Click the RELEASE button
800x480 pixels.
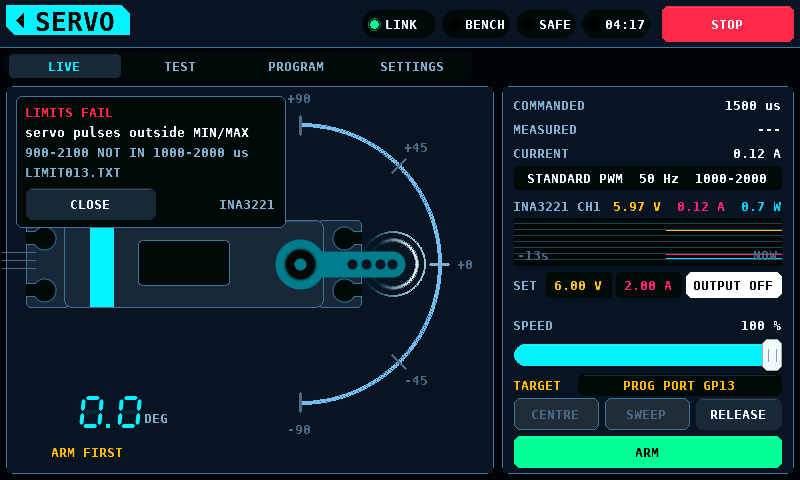[x=738, y=414]
